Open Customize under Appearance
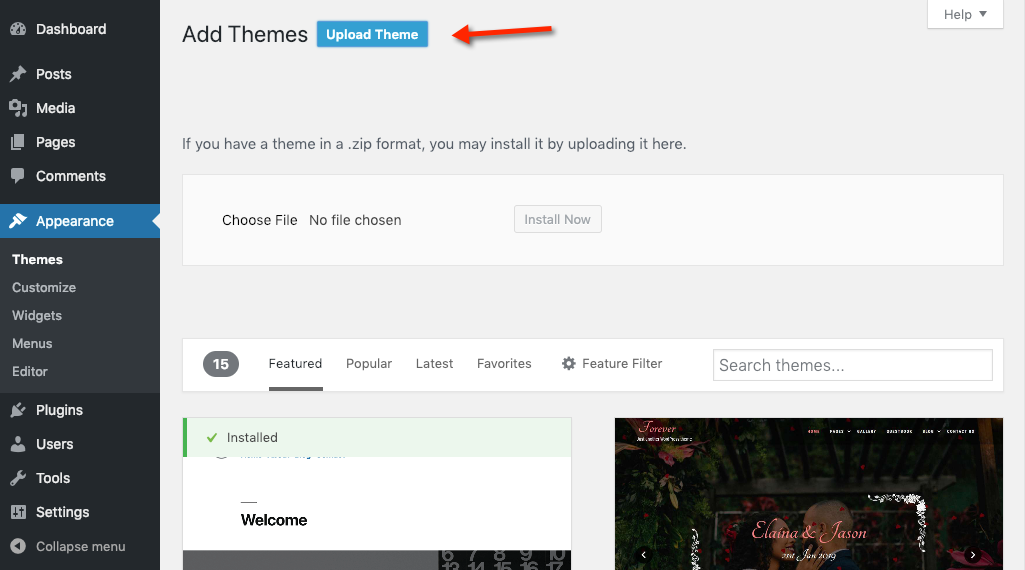This screenshot has height=570, width=1025. [x=44, y=287]
